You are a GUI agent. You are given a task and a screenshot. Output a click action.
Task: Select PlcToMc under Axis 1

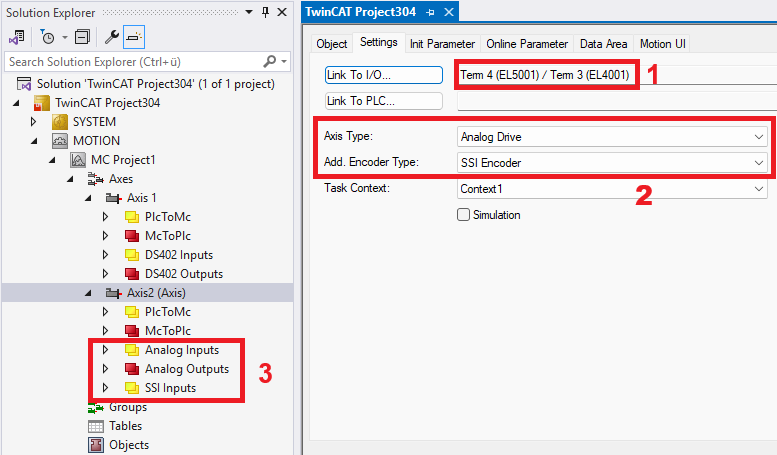pyautogui.click(x=167, y=217)
